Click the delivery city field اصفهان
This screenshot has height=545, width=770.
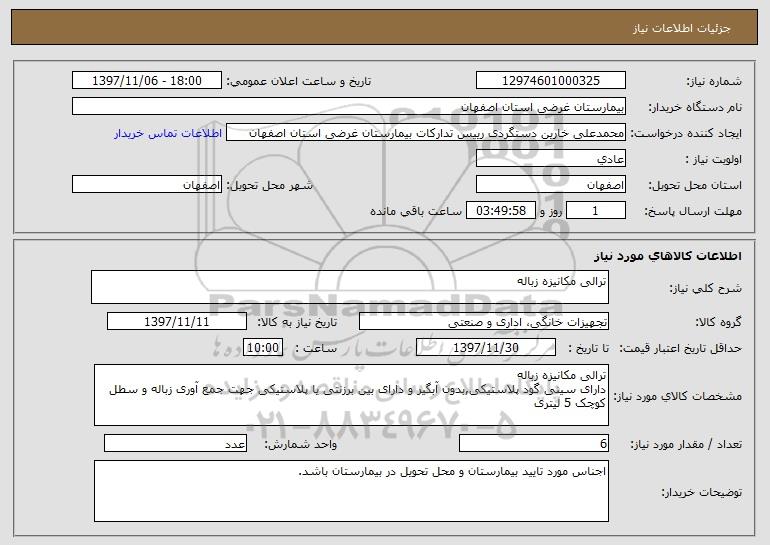(x=147, y=185)
